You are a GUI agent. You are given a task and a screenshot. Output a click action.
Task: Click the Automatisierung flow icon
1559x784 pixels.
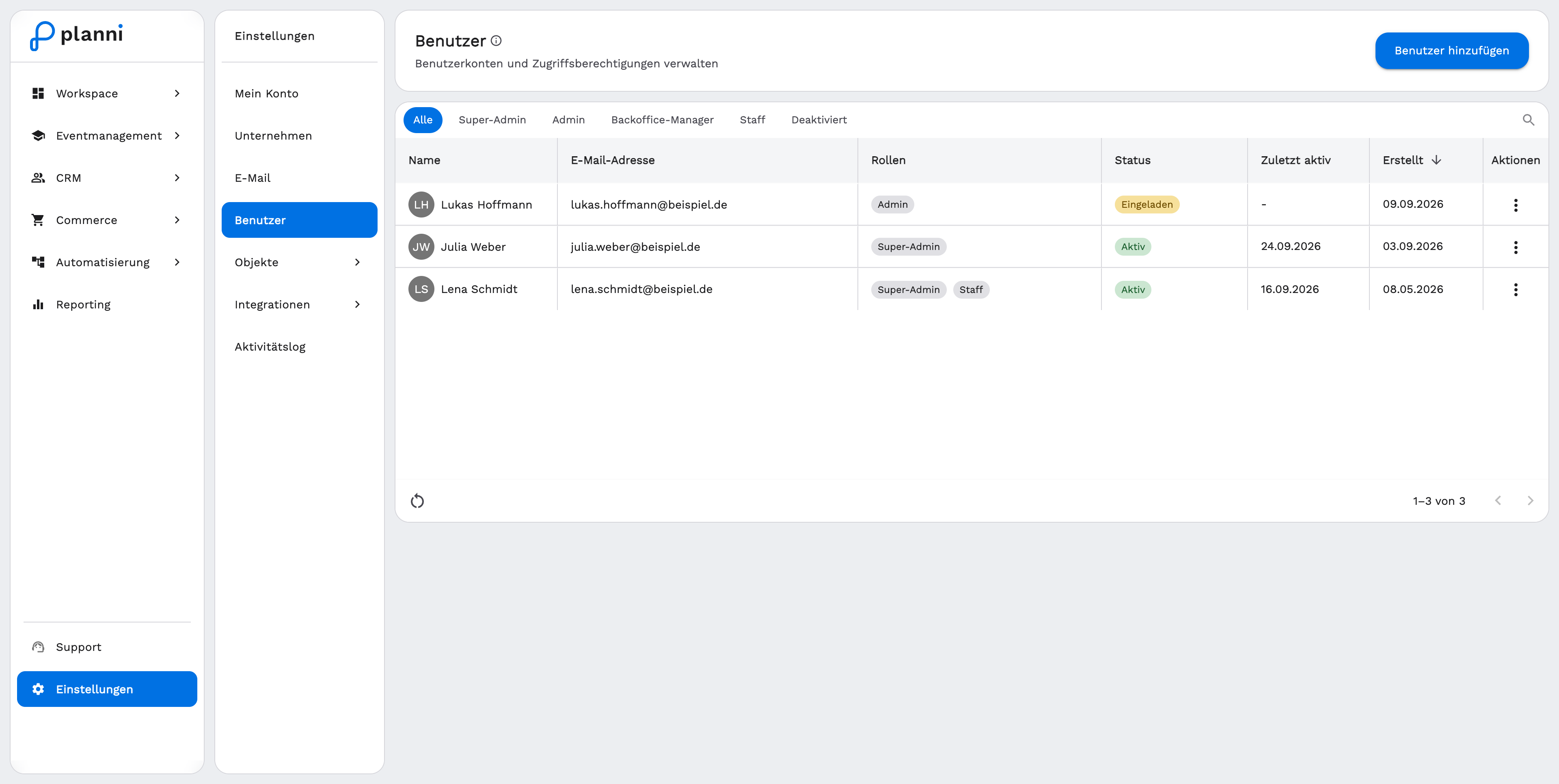(x=38, y=262)
